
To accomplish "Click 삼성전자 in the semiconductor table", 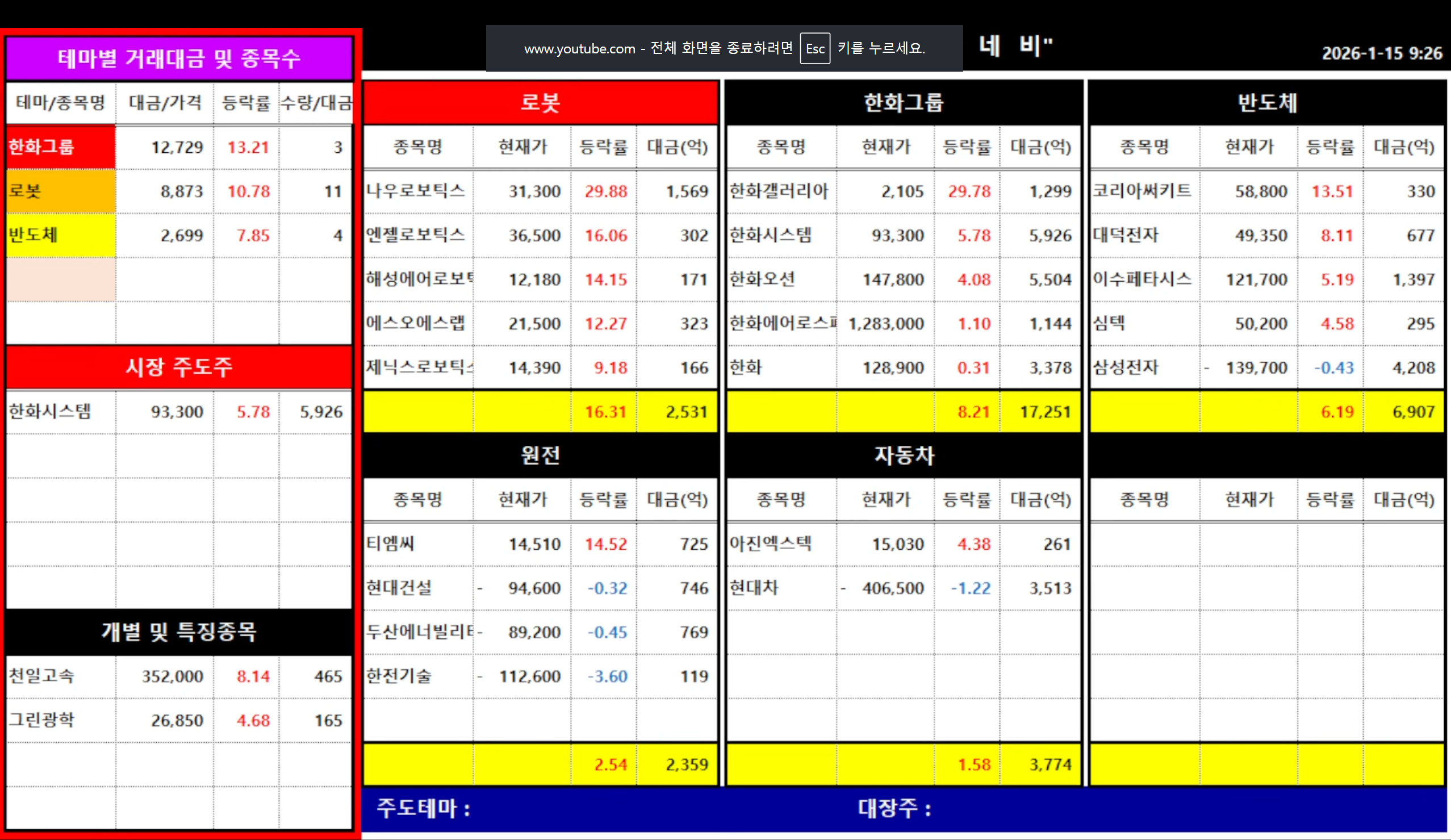I will pyautogui.click(x=1126, y=367).
